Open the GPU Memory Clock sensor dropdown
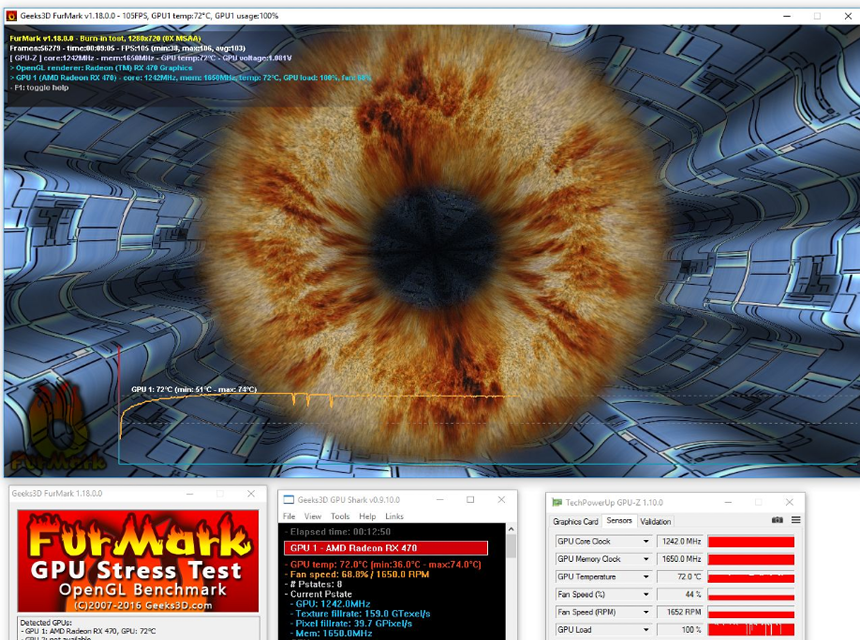860x640 pixels. pos(646,559)
